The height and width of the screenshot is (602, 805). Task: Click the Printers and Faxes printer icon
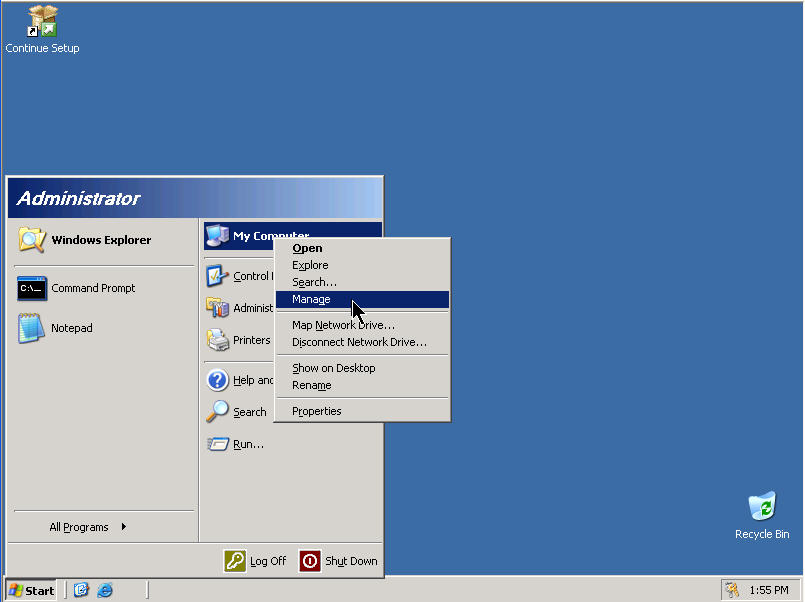(x=218, y=340)
